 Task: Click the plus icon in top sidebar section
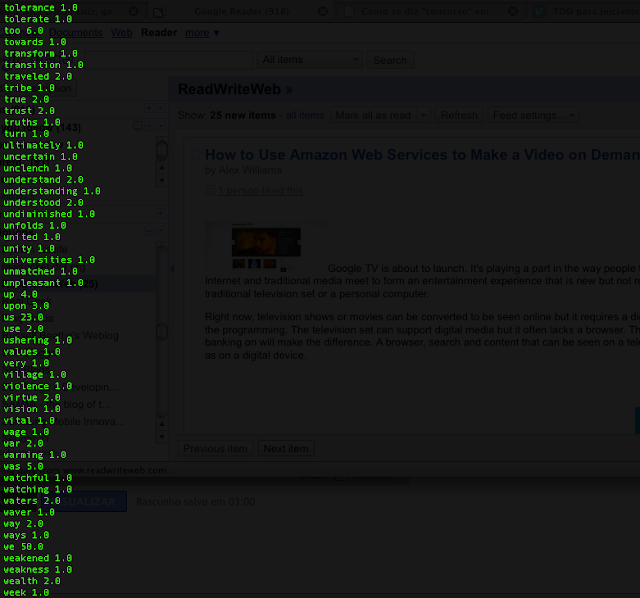click(x=149, y=108)
